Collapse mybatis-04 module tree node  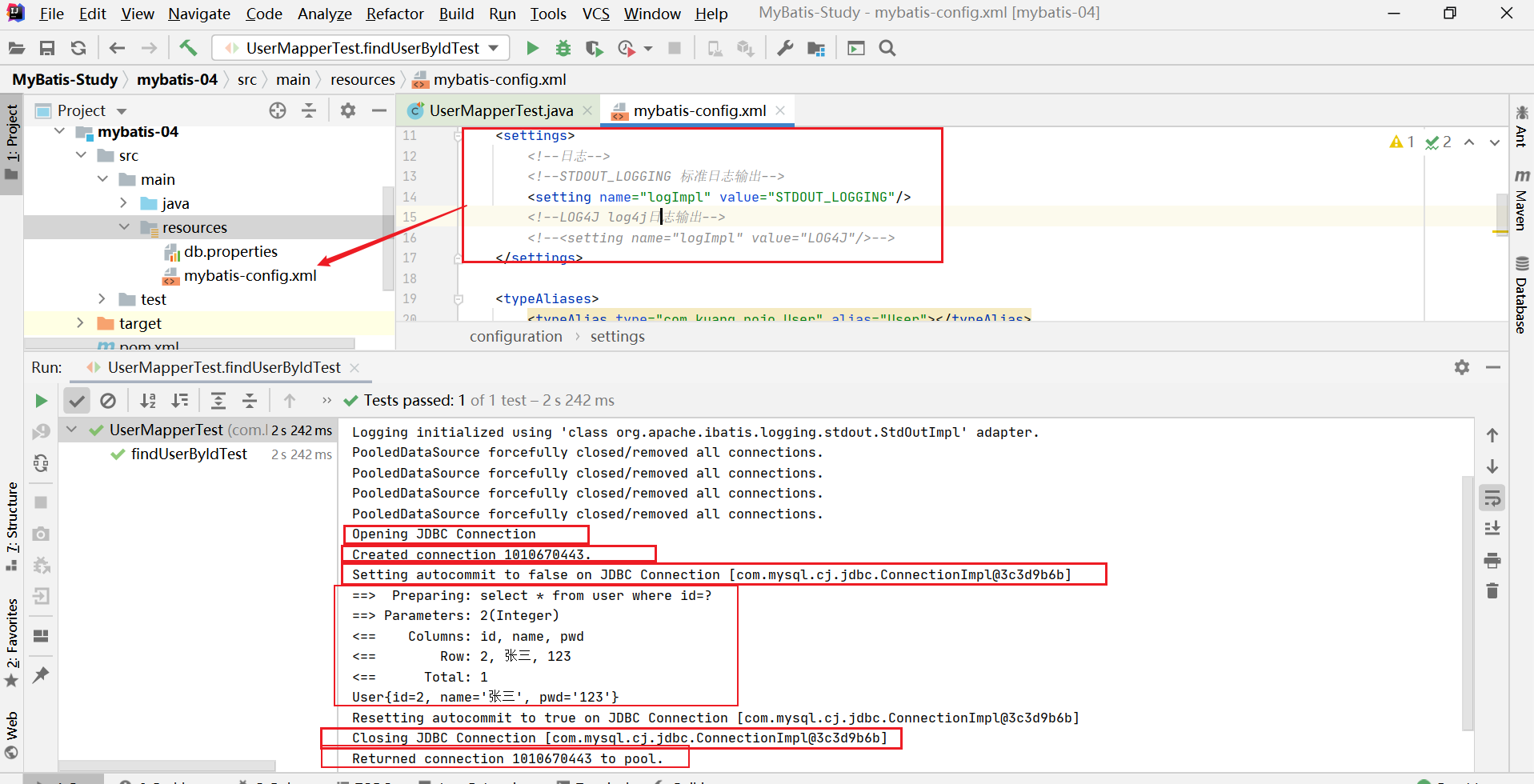(x=59, y=131)
